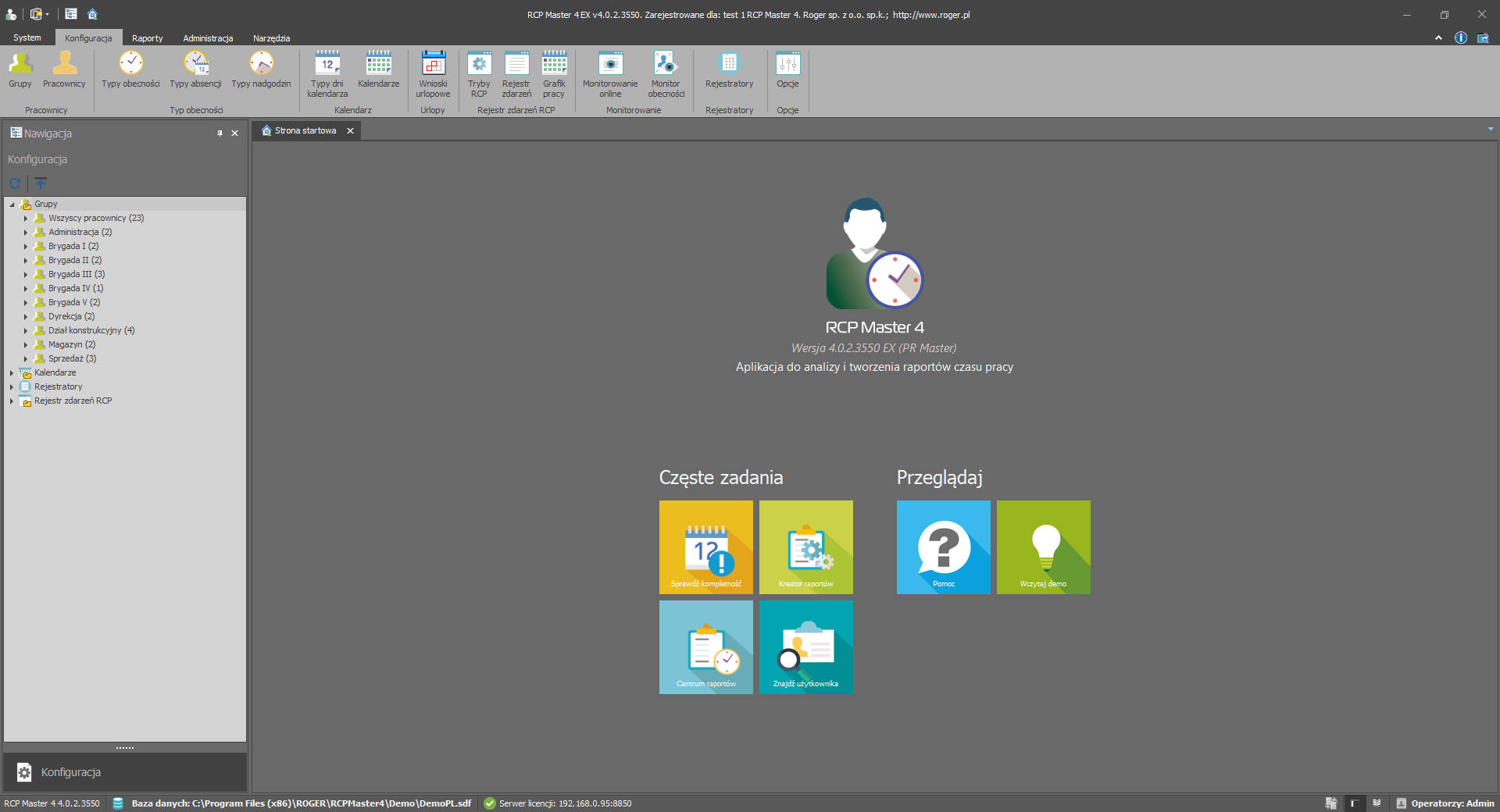Open the Rejestratory ribbon icon

[729, 70]
